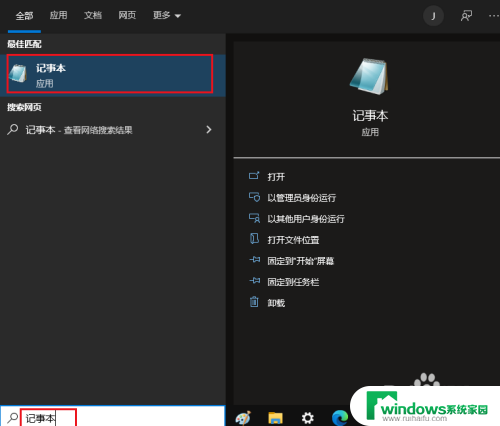Click the 打开 open icon
Screen dimensions: 500x426
tap(254, 176)
